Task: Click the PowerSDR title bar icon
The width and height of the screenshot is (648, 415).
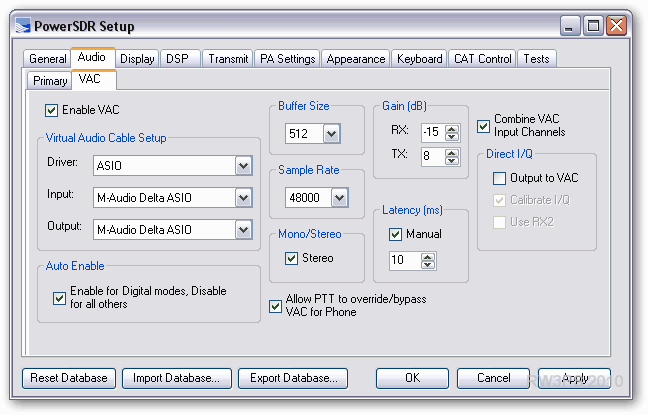Action: (23, 26)
